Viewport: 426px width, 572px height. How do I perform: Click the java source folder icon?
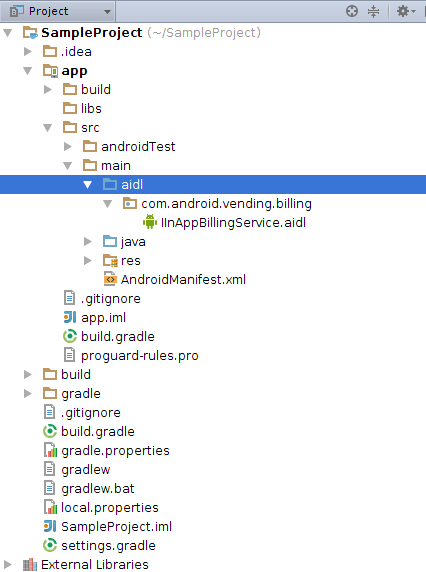point(110,241)
